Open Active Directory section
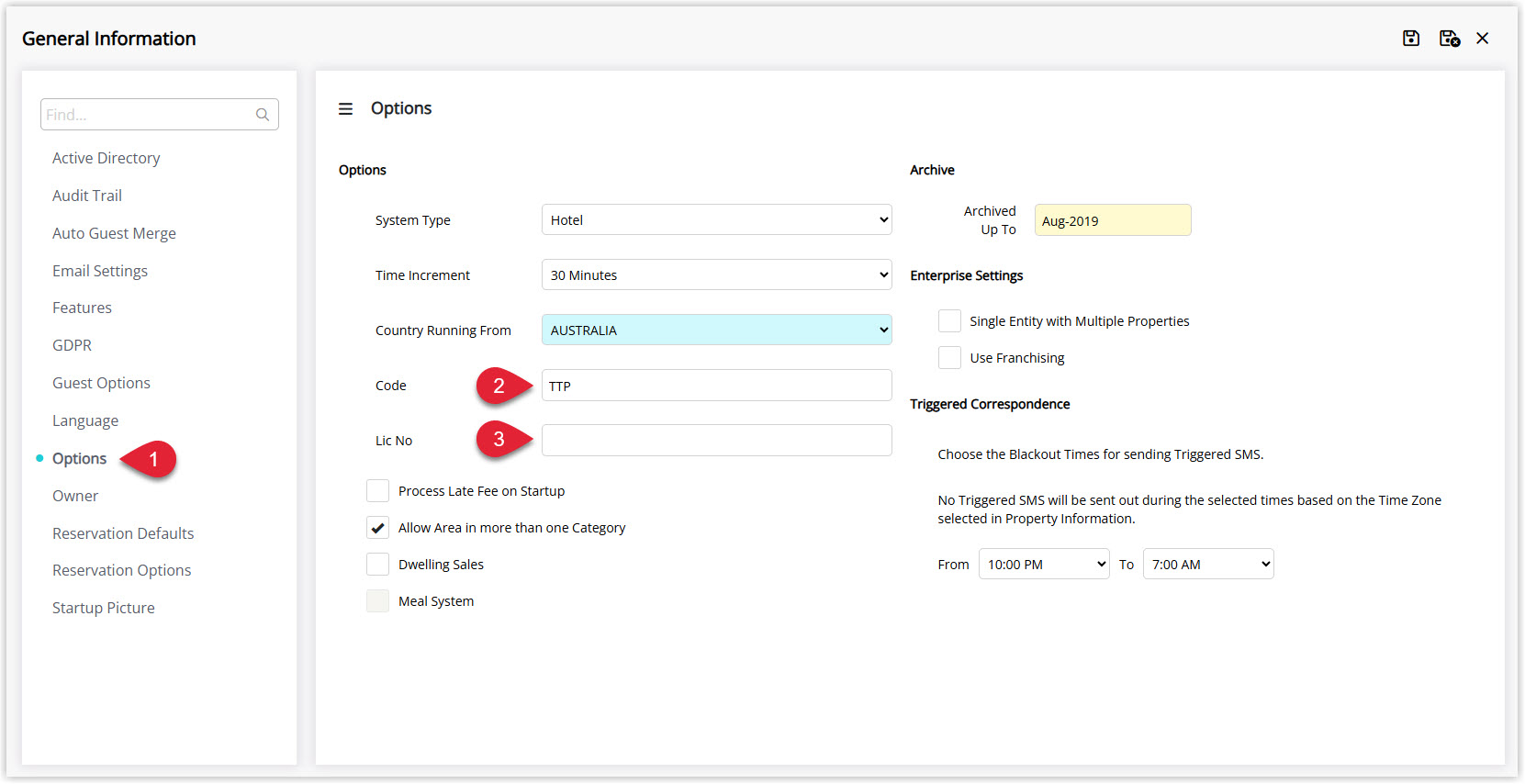Viewport: 1525px width, 784px height. pos(106,158)
